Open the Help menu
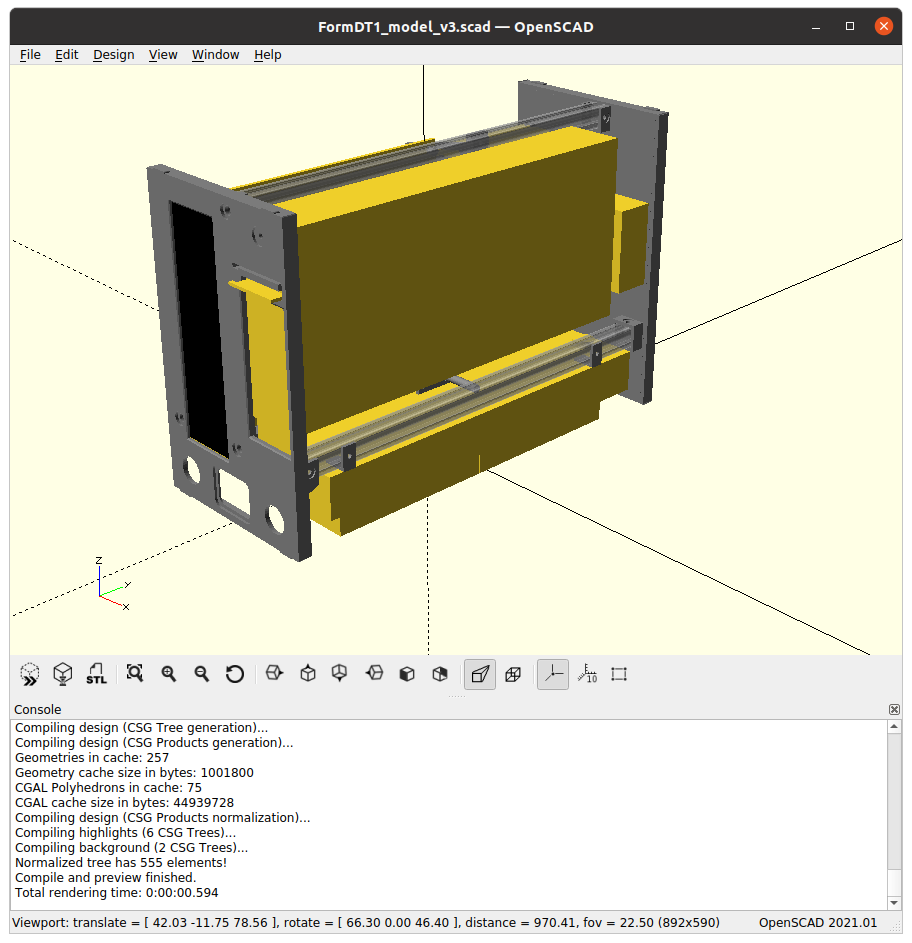This screenshot has width=912, height=943. [268, 55]
